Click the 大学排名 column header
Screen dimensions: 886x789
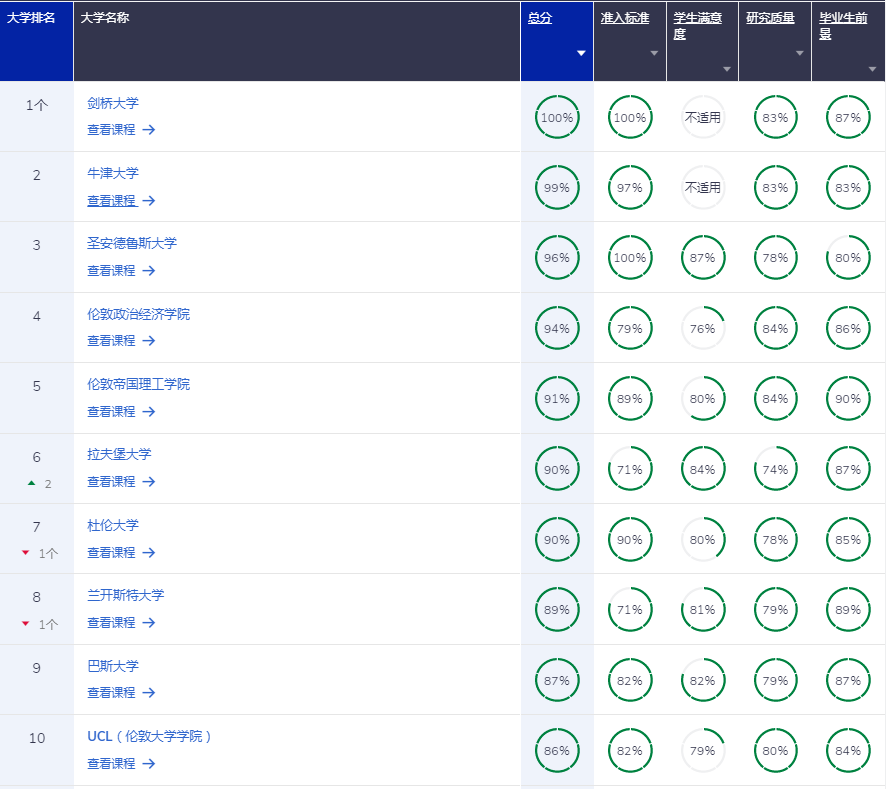[x=37, y=41]
